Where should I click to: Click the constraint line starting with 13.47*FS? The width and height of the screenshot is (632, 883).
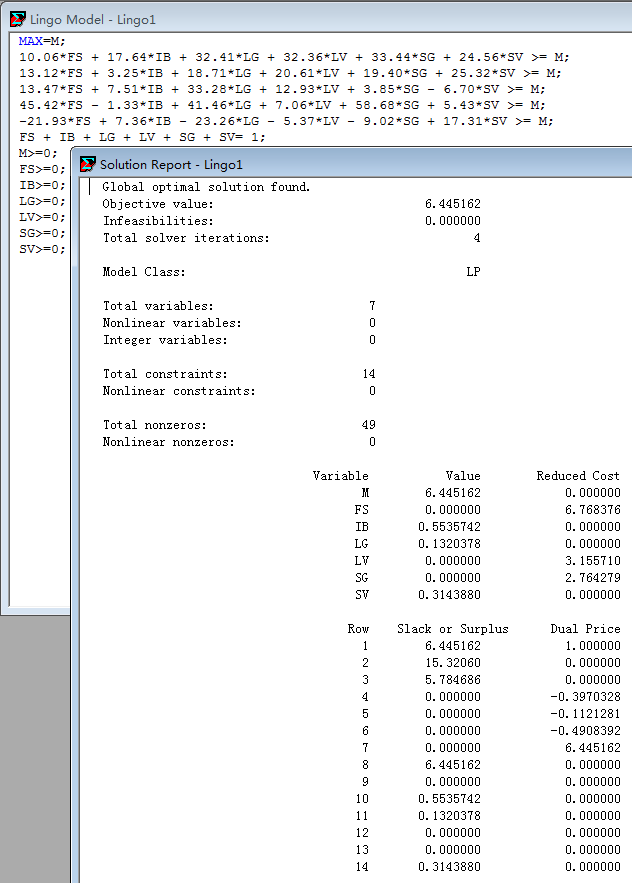click(x=282, y=89)
